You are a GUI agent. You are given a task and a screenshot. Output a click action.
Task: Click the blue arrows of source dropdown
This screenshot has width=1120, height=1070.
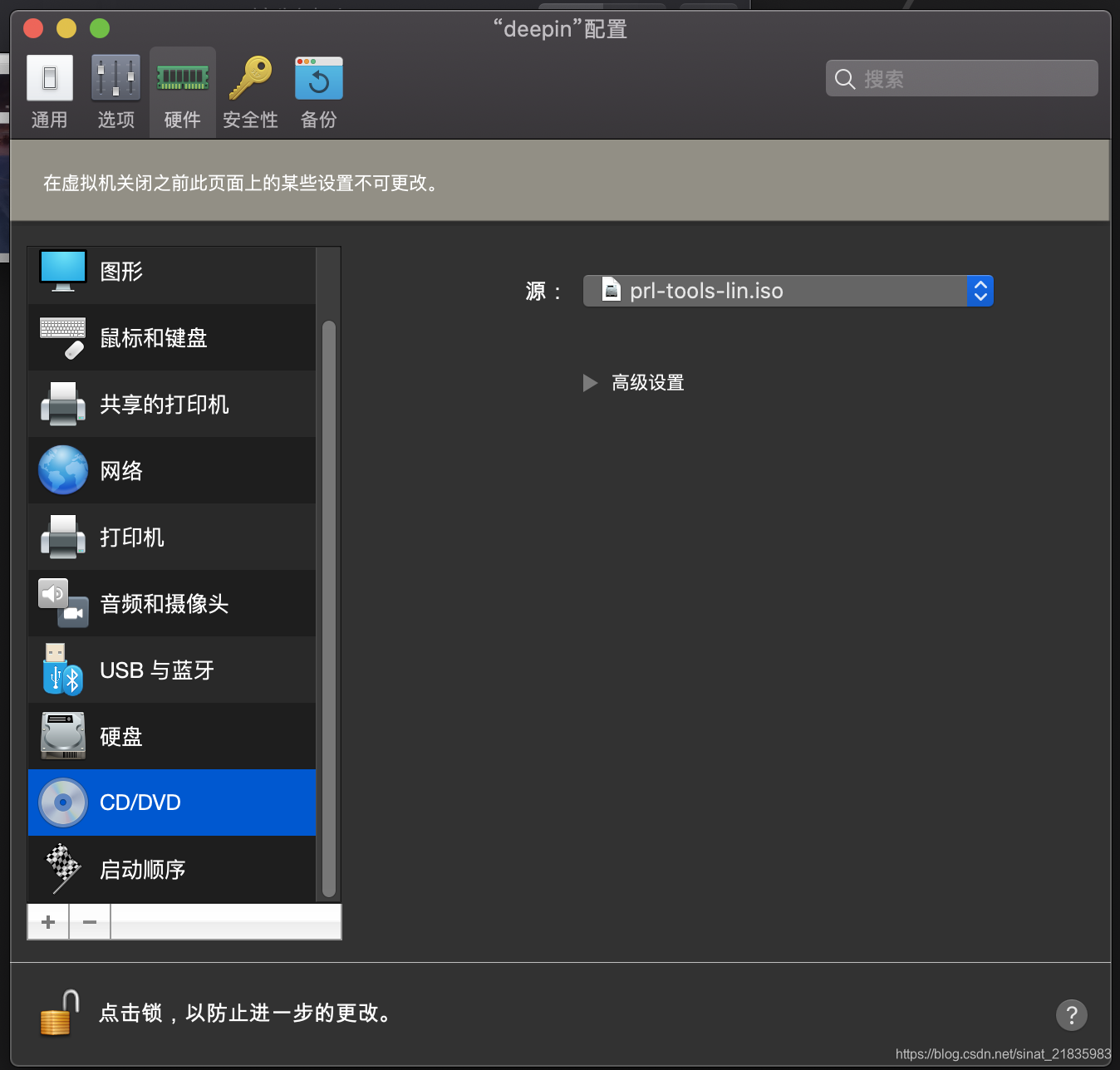[980, 291]
